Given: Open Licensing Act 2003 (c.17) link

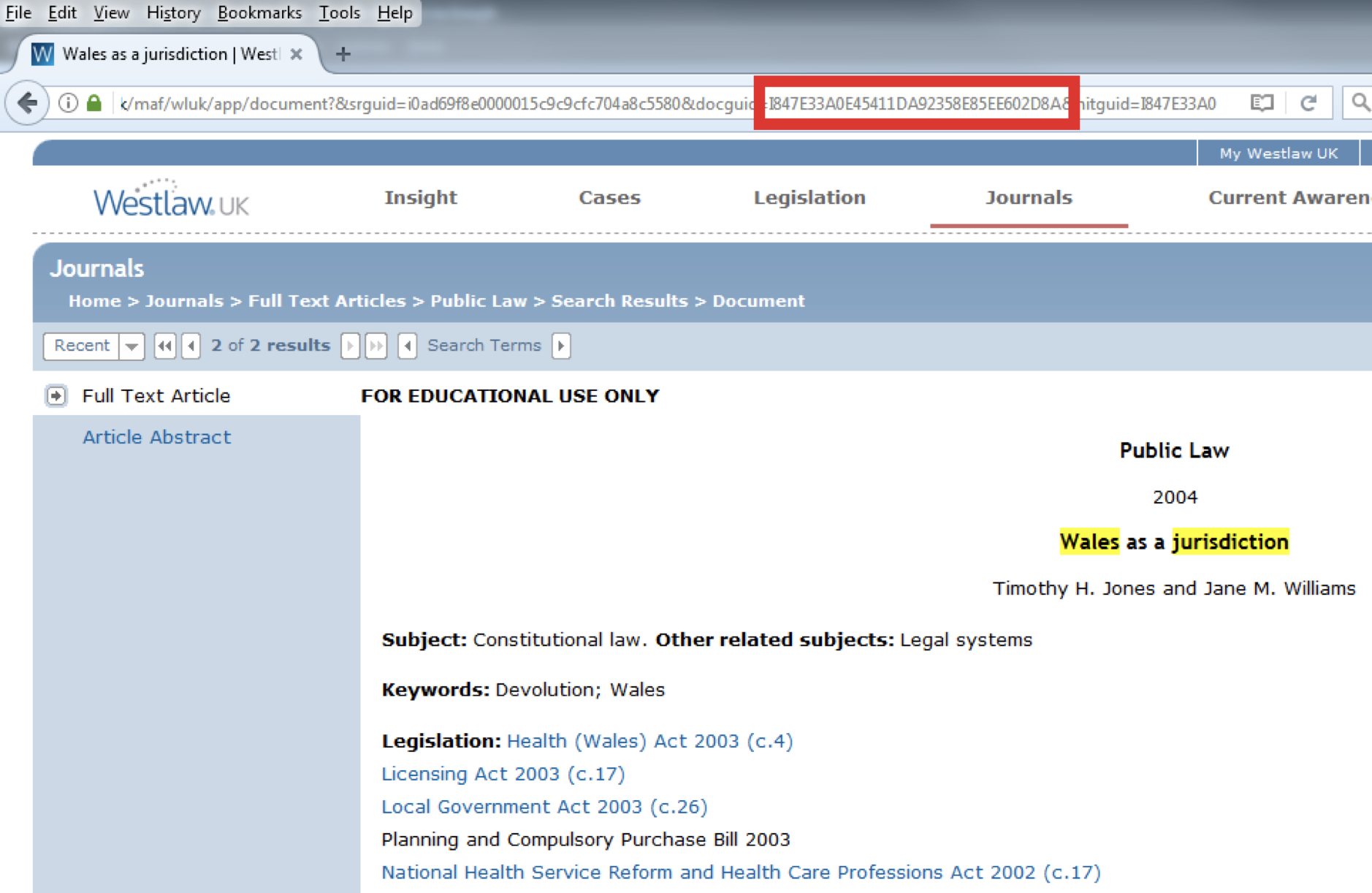Looking at the screenshot, I should pos(503,774).
